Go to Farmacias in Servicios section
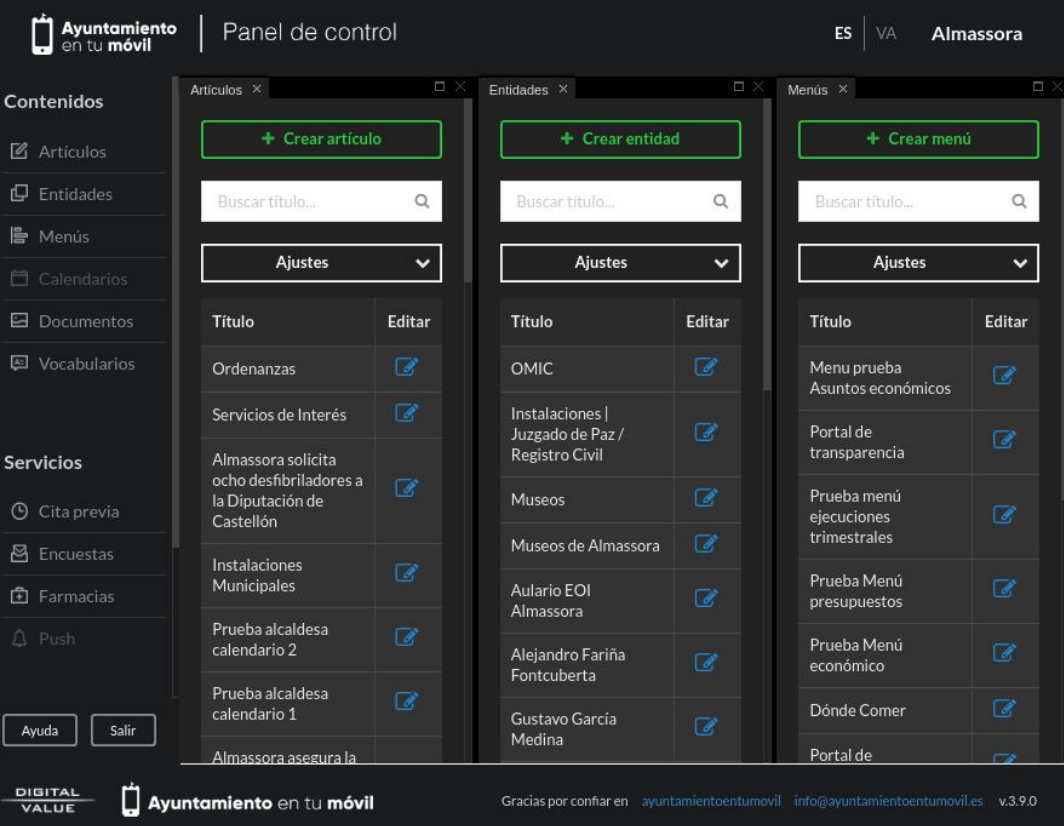1064x826 pixels. [x=76, y=597]
